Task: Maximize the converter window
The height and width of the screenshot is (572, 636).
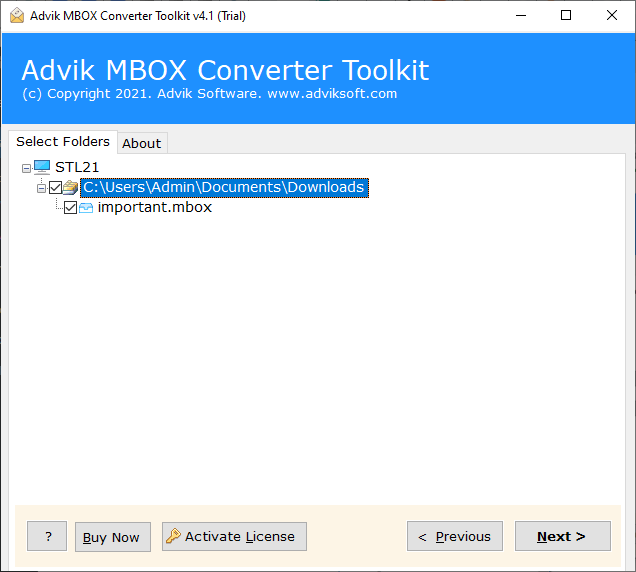Action: 566,15
